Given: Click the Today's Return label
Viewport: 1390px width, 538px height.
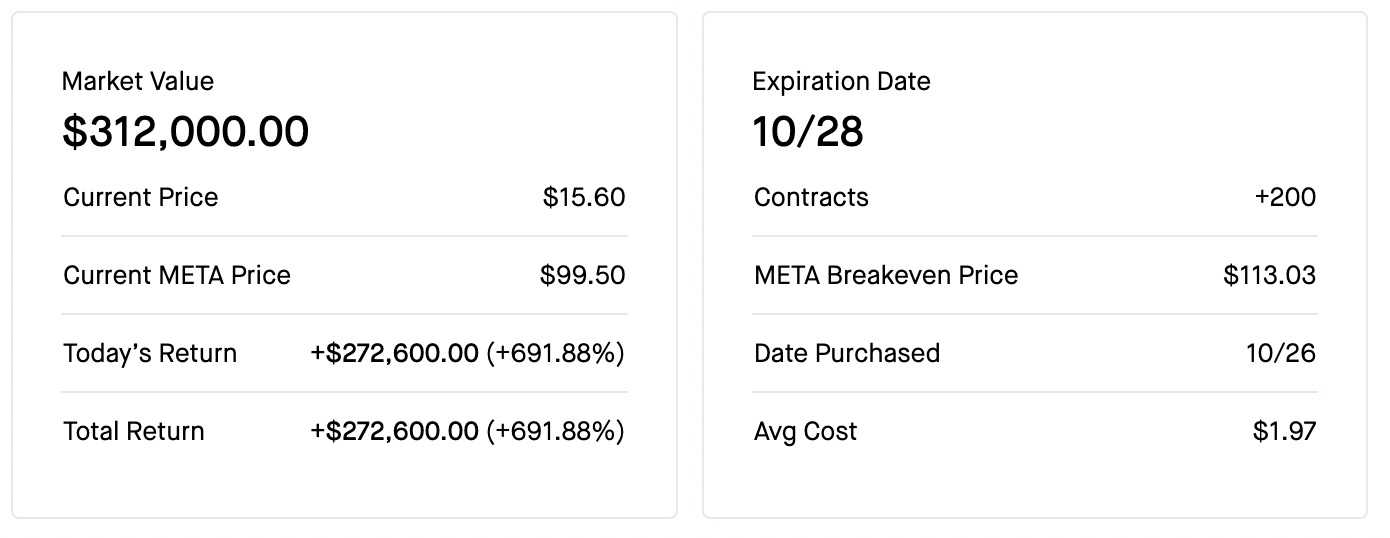Looking at the screenshot, I should pyautogui.click(x=150, y=353).
